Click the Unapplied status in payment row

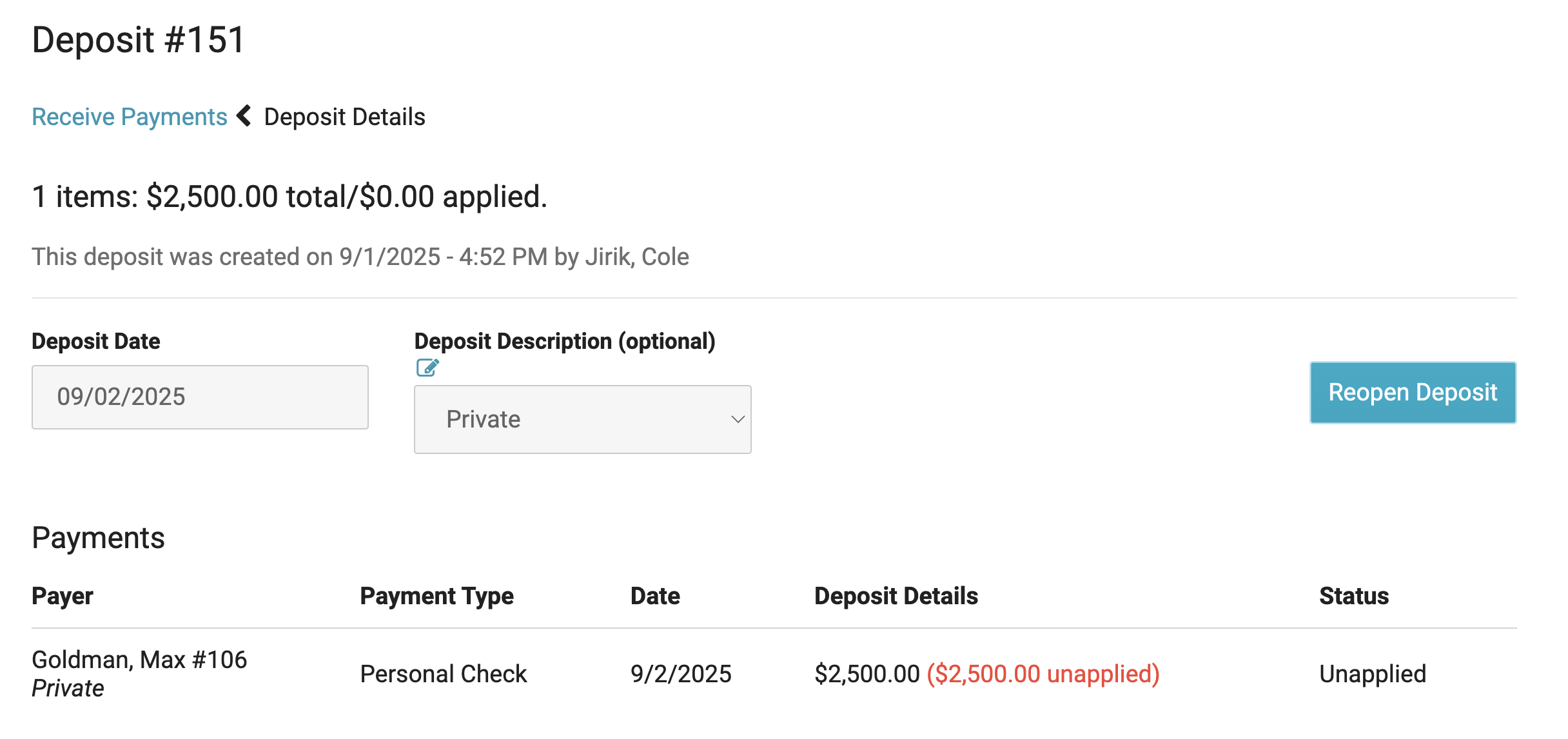click(1372, 674)
